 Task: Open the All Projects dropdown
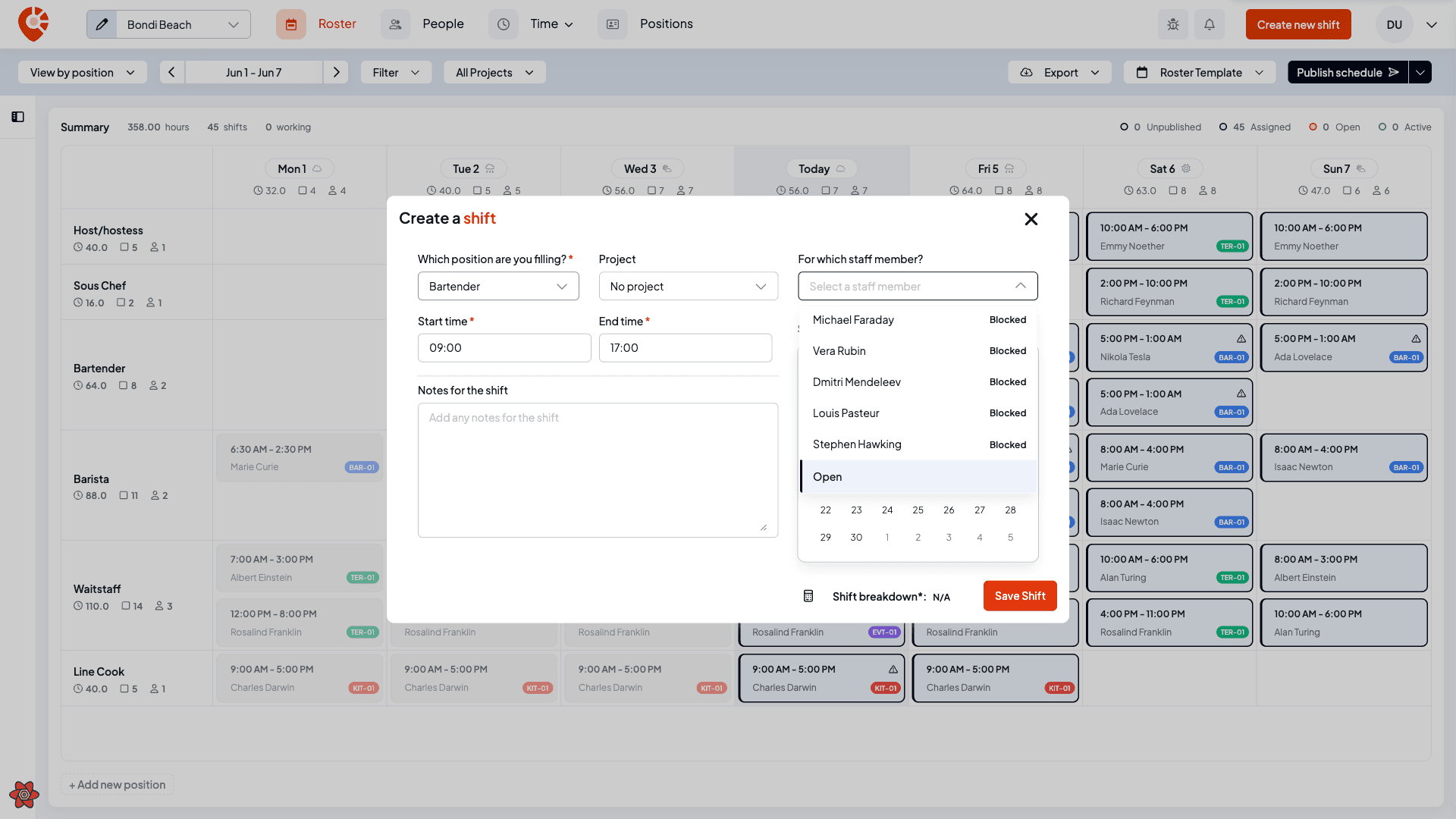pos(494,72)
